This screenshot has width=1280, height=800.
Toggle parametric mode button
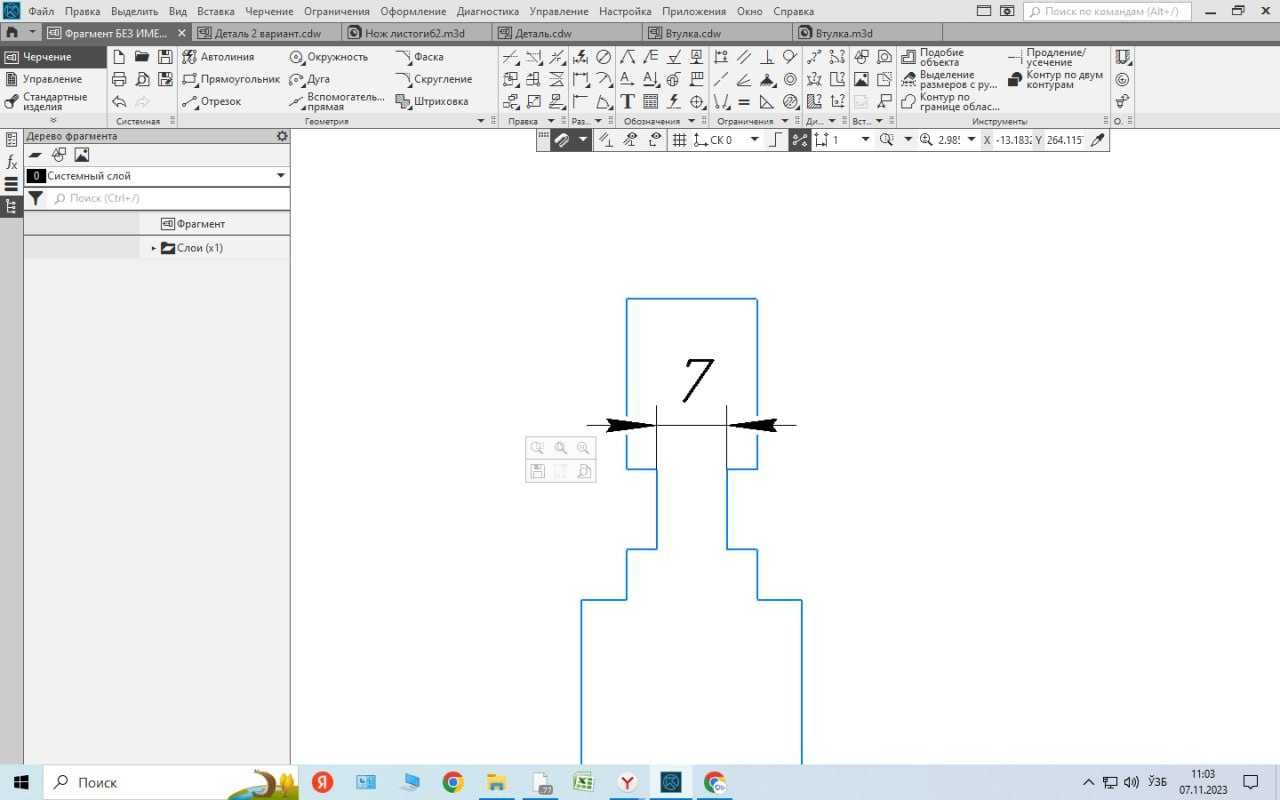click(x=799, y=140)
